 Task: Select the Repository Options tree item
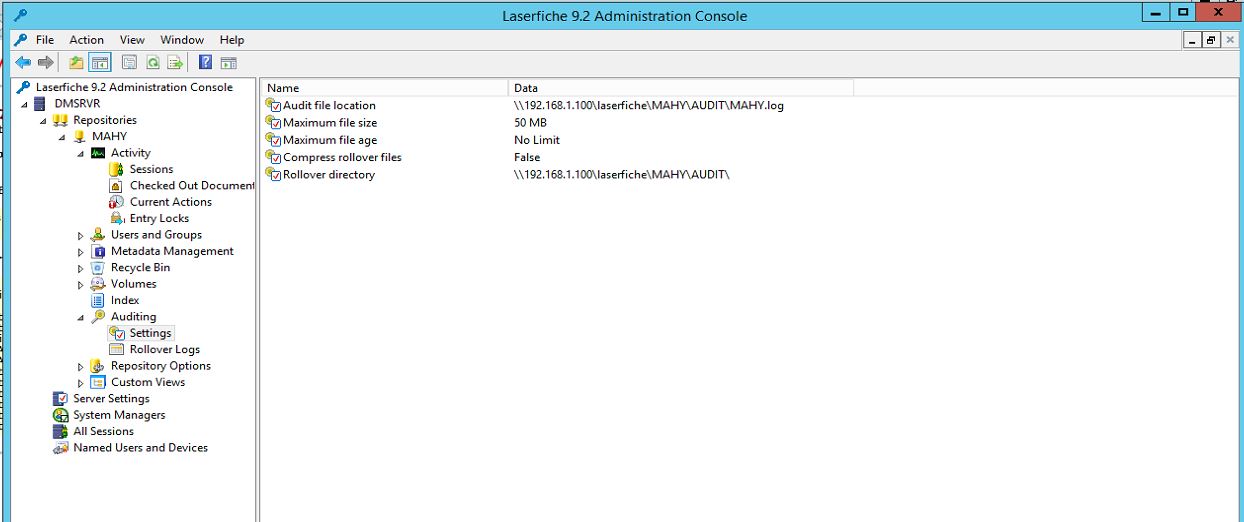pos(160,366)
